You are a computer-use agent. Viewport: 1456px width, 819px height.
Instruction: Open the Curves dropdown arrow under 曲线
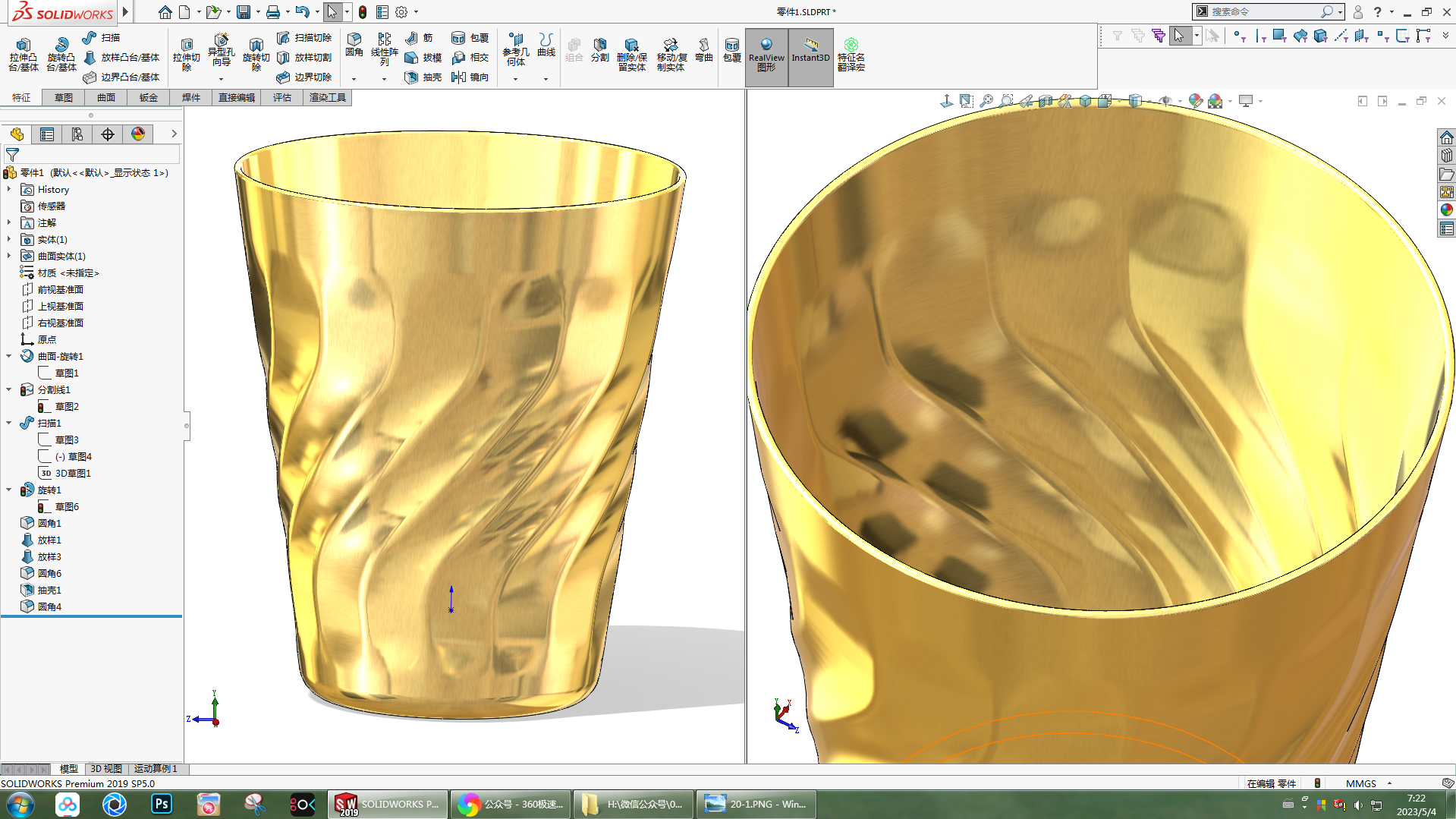point(546,79)
